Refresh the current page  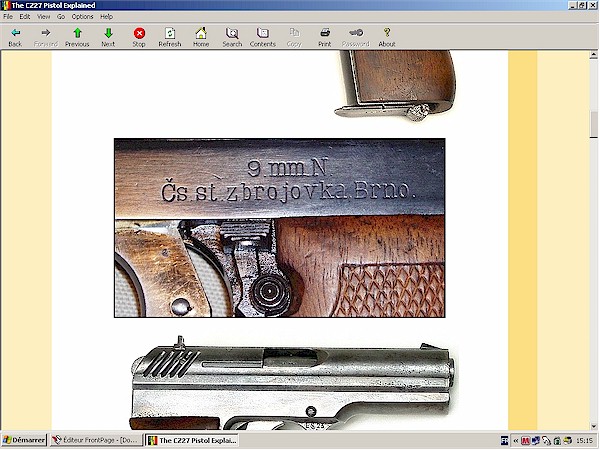[x=170, y=37]
